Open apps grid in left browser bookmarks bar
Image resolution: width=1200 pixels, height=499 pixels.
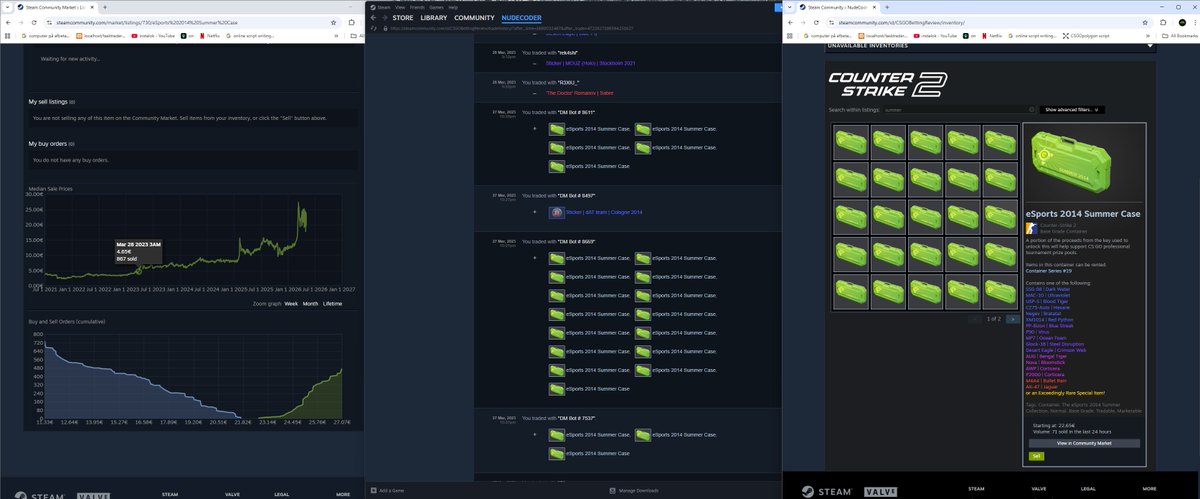tap(7, 36)
